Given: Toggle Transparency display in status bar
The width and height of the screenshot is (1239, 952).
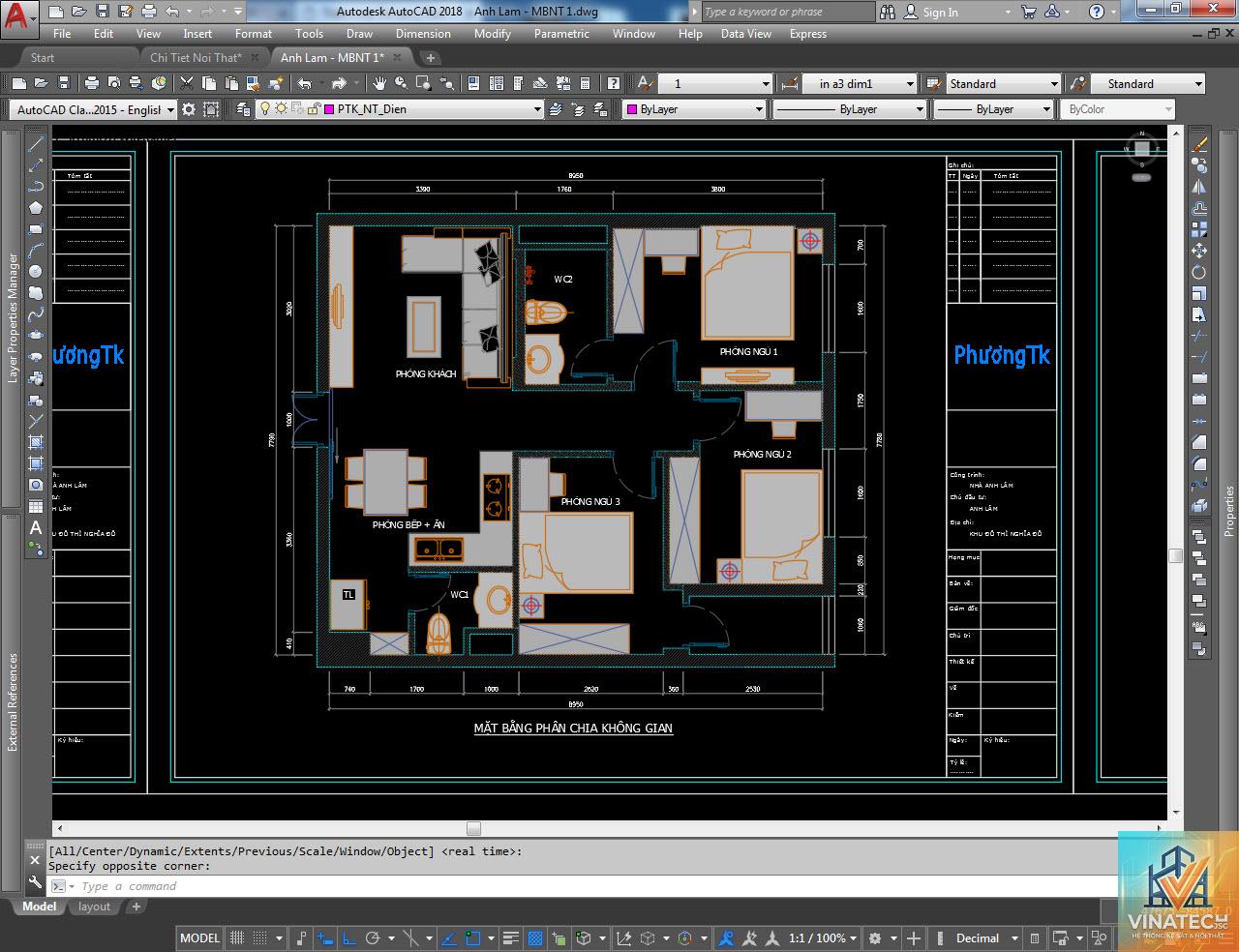Looking at the screenshot, I should (x=535, y=937).
